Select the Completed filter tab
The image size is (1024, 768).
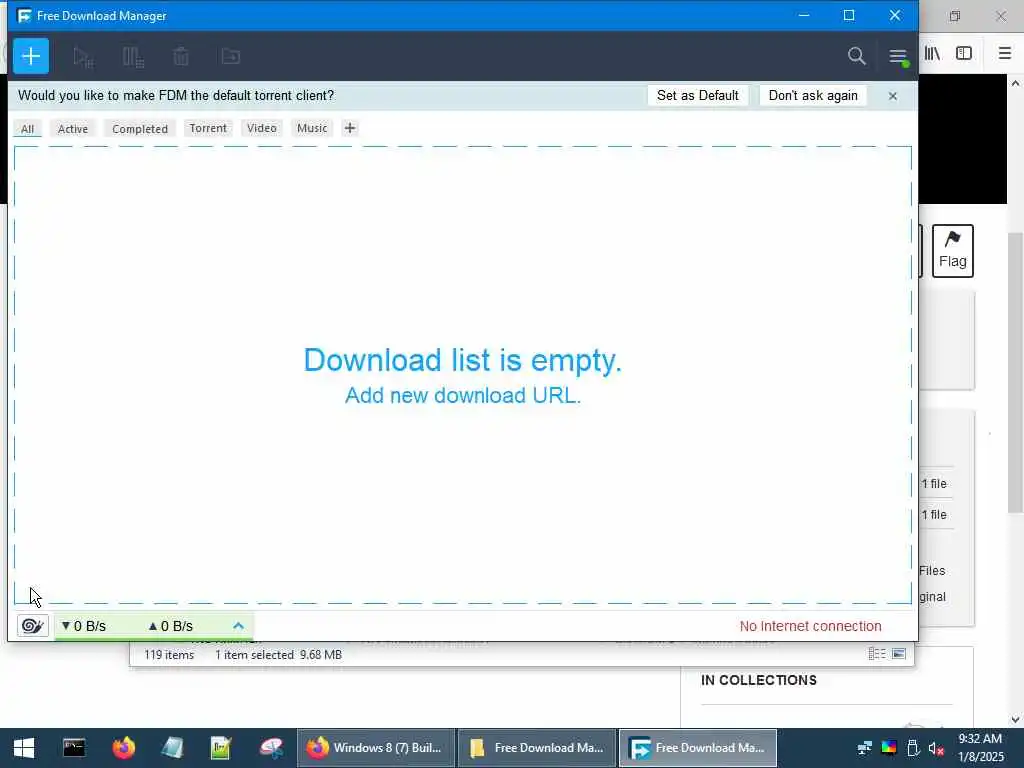(140, 129)
